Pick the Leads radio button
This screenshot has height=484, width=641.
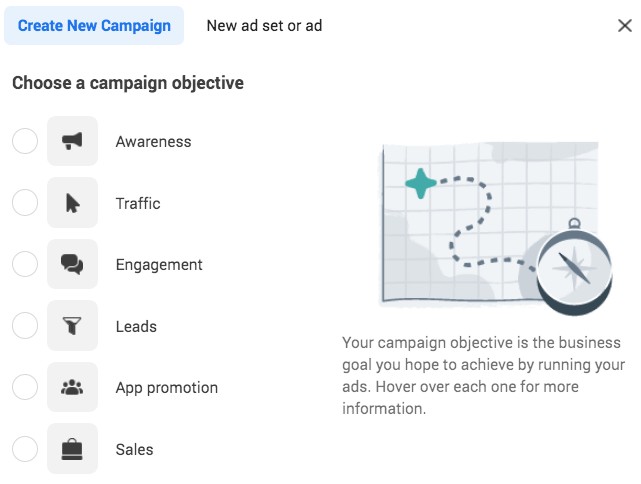click(25, 326)
